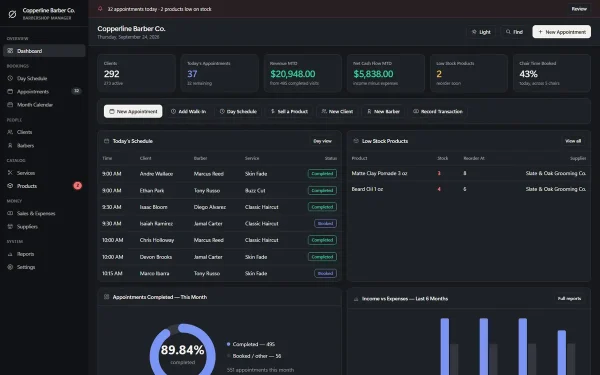600x375 pixels.
Task: Open the Find search box
Action: pyautogui.click(x=514, y=32)
